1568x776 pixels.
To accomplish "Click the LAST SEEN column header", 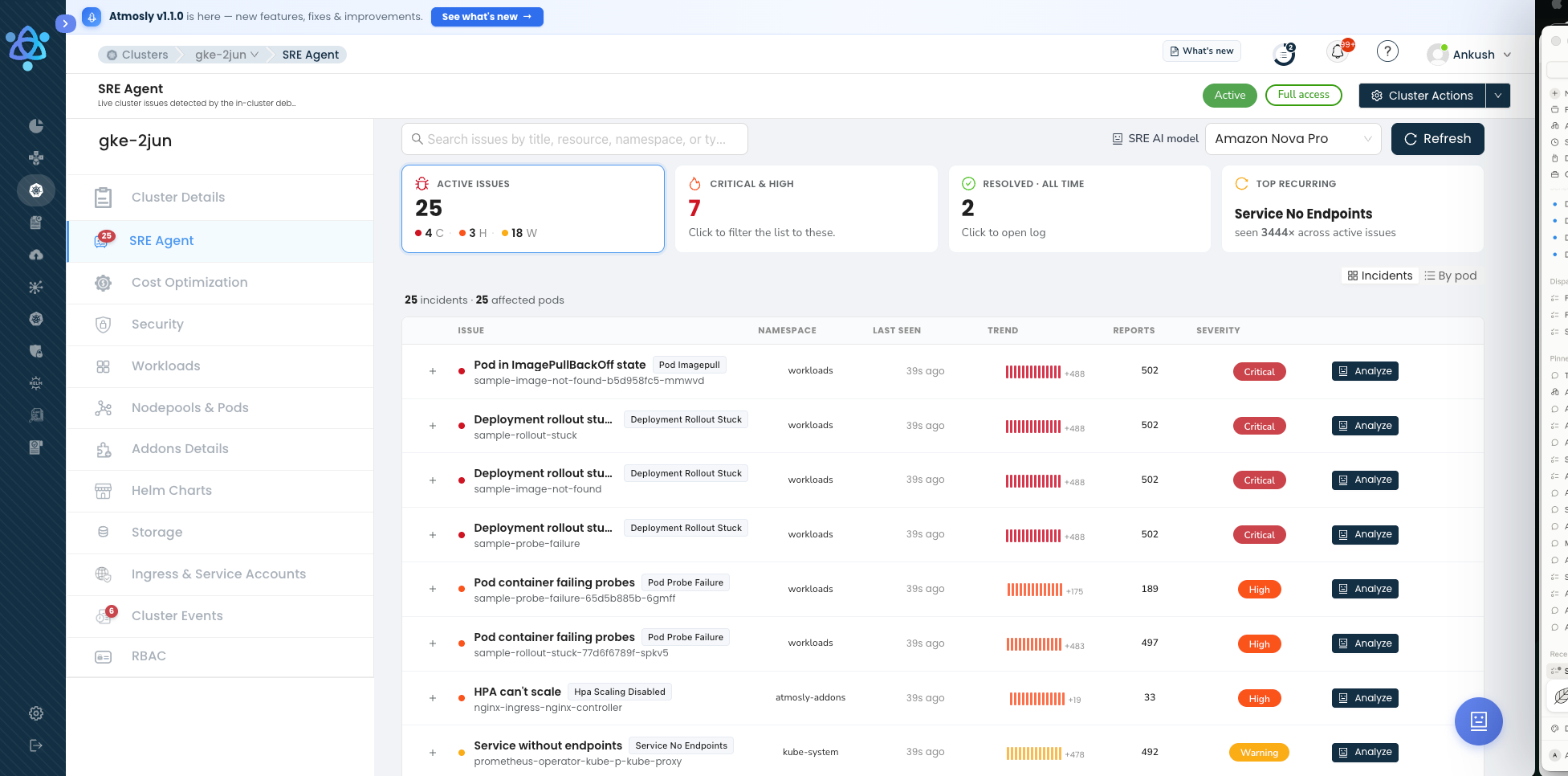I will [897, 330].
